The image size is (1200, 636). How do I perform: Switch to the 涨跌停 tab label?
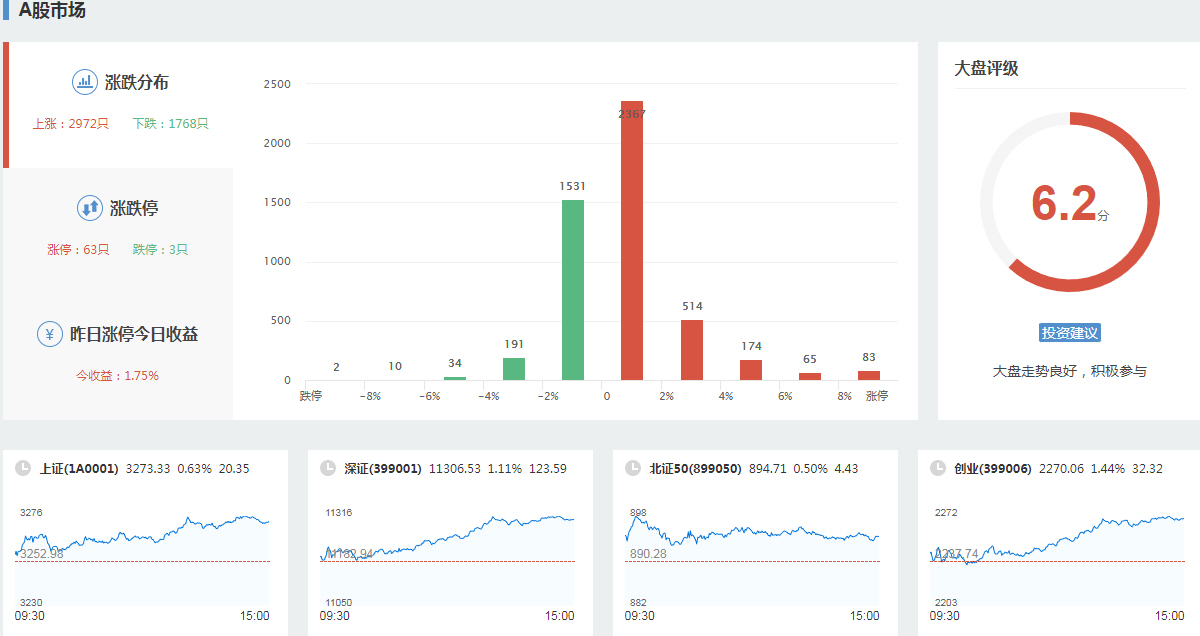134,208
